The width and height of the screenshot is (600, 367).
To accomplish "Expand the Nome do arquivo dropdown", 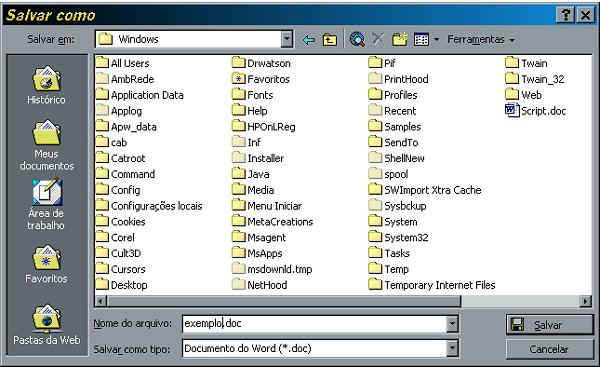I will [452, 324].
